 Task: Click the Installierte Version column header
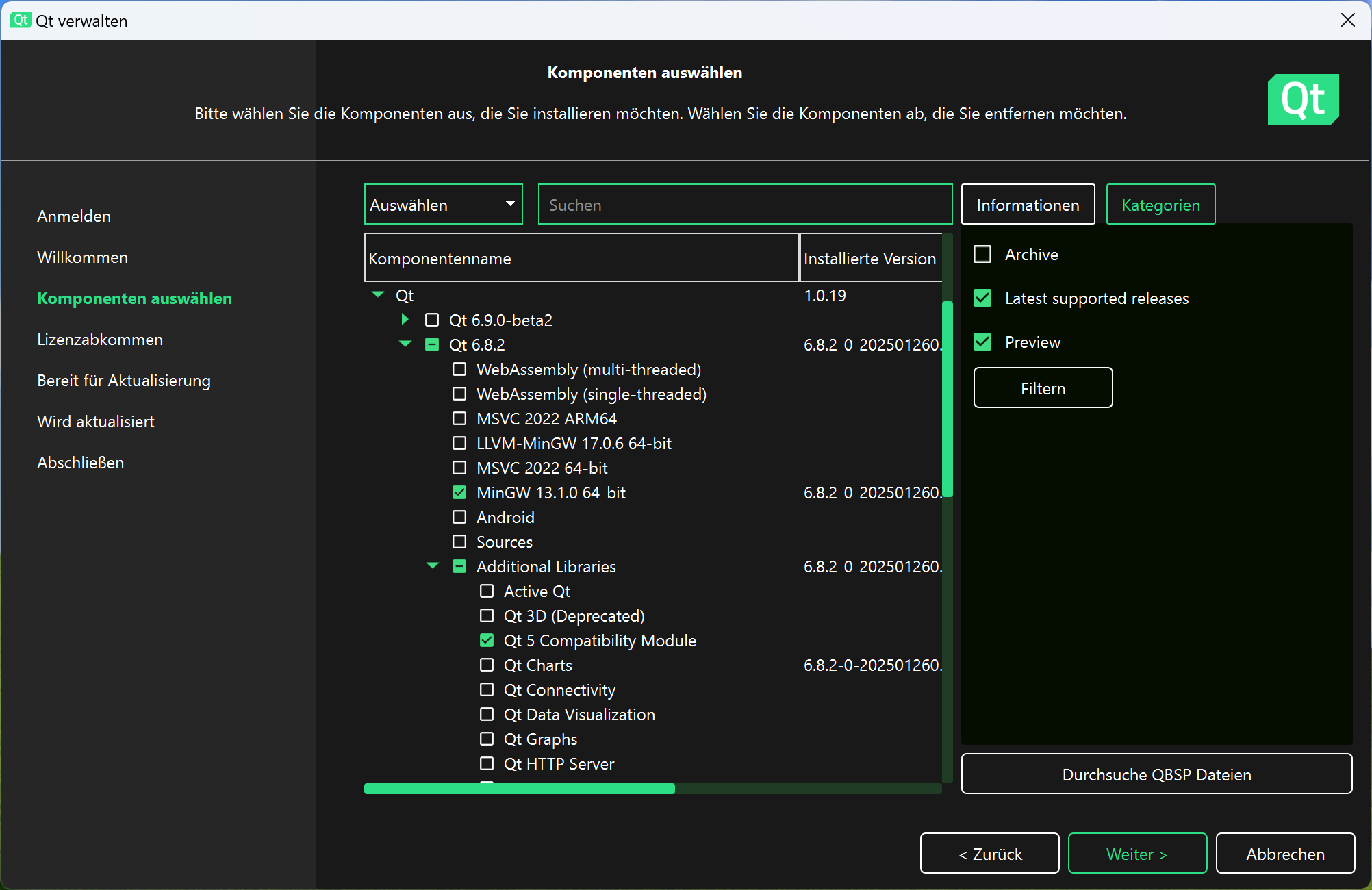[871, 258]
